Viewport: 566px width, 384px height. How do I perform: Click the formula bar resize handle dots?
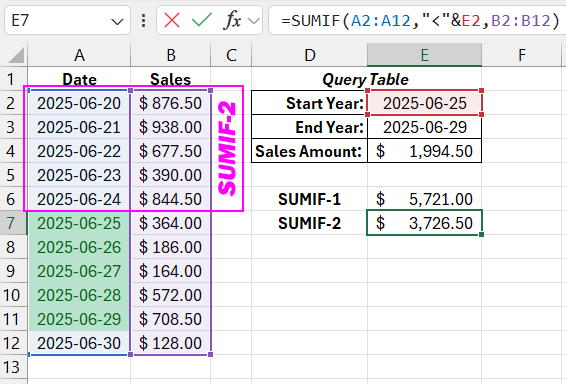(x=143, y=21)
